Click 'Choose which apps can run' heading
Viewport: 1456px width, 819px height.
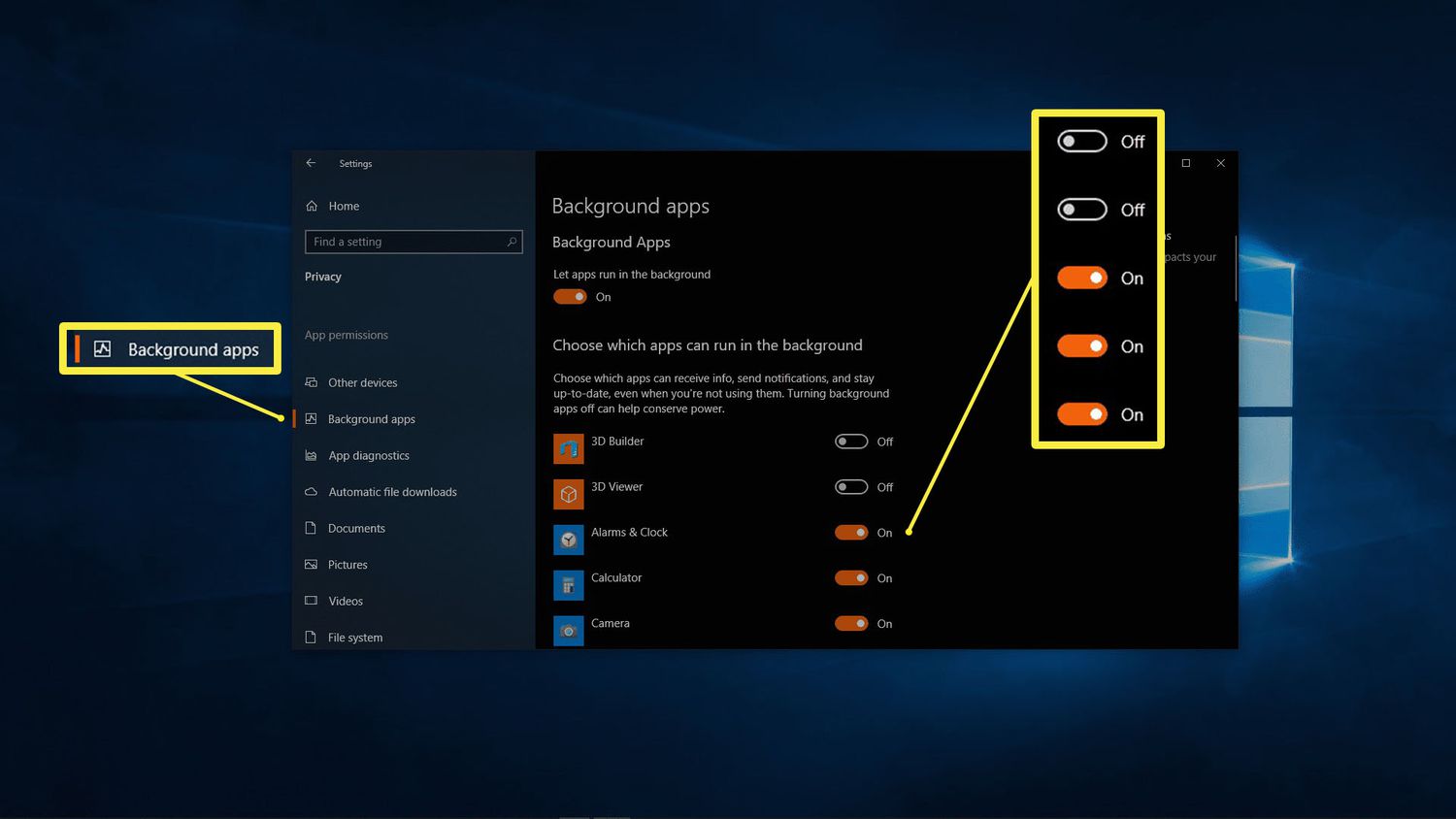pos(708,345)
